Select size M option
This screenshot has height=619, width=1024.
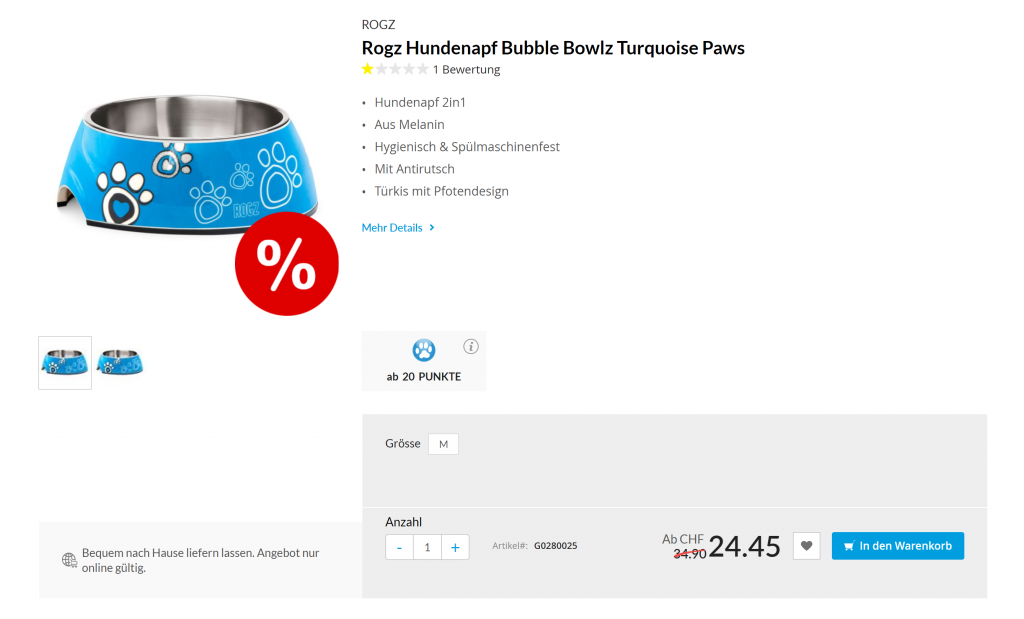[443, 444]
